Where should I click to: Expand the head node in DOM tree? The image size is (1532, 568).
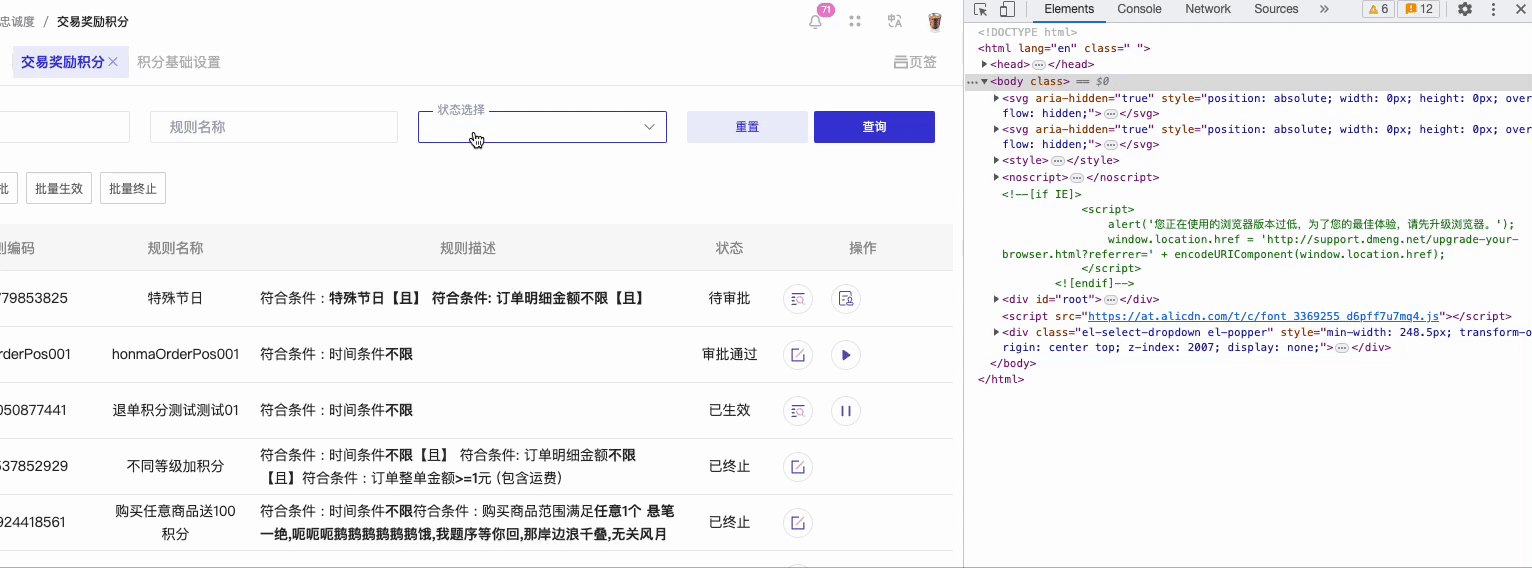click(985, 65)
